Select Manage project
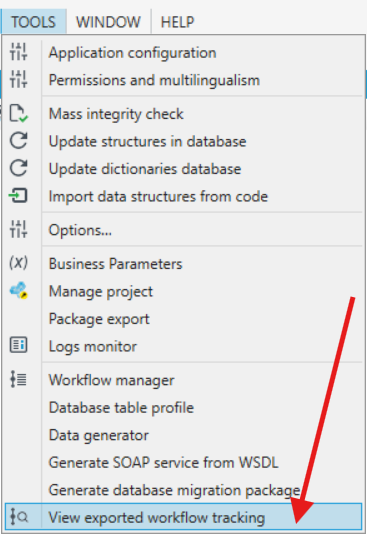The height and width of the screenshot is (535, 367). coord(184,291)
